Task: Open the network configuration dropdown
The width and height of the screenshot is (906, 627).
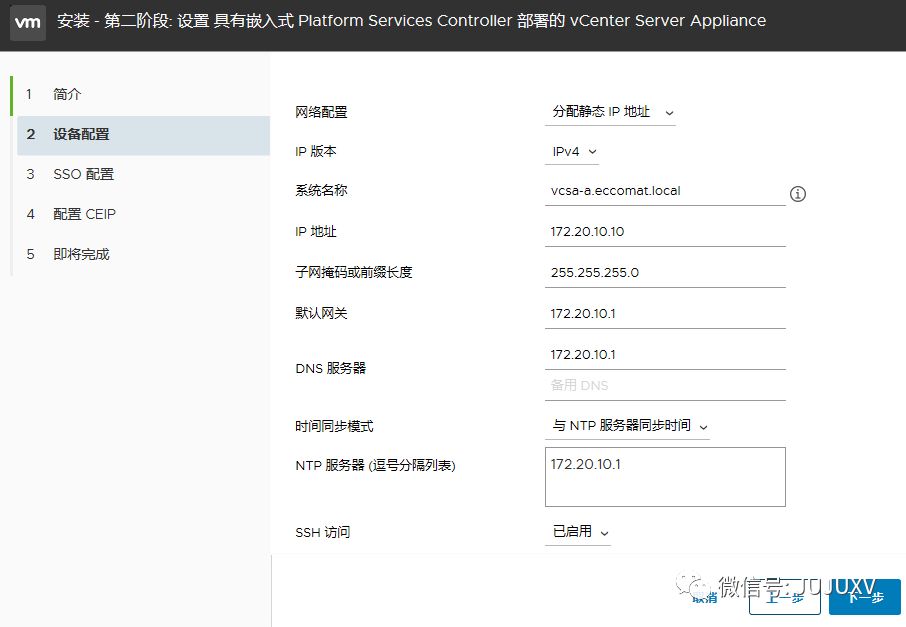Action: (611, 112)
